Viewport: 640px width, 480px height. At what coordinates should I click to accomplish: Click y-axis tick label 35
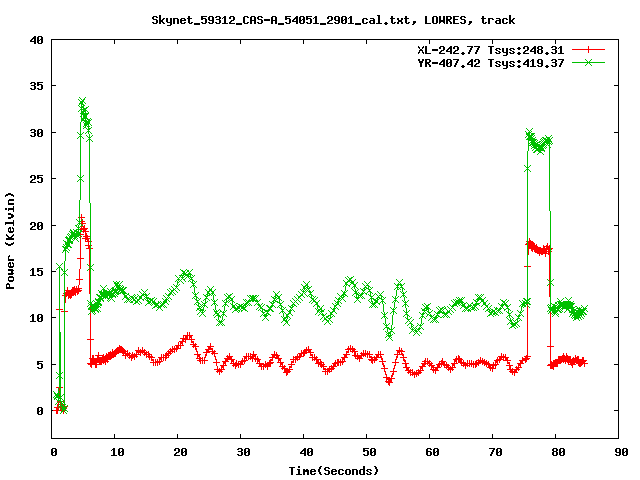pyautogui.click(x=36, y=86)
